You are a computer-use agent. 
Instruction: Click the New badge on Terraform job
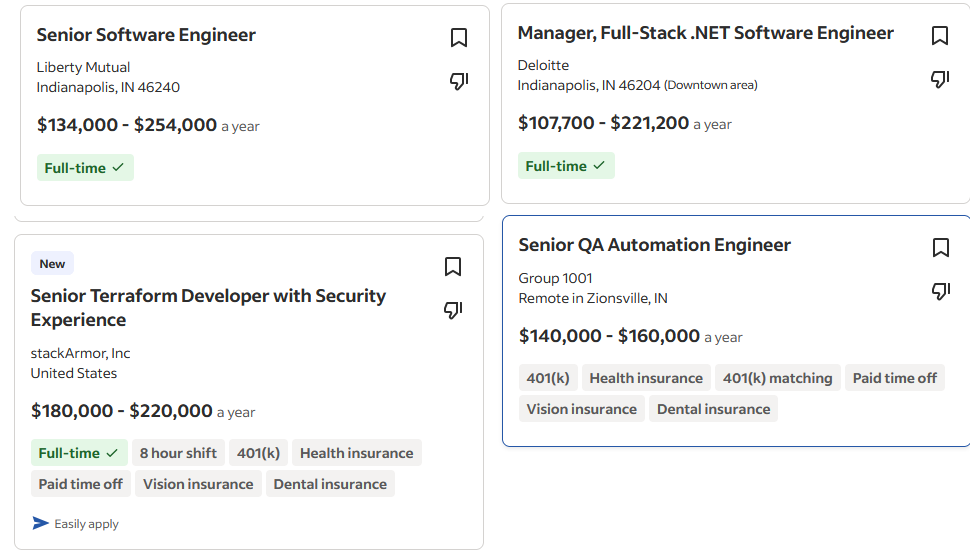click(x=53, y=264)
